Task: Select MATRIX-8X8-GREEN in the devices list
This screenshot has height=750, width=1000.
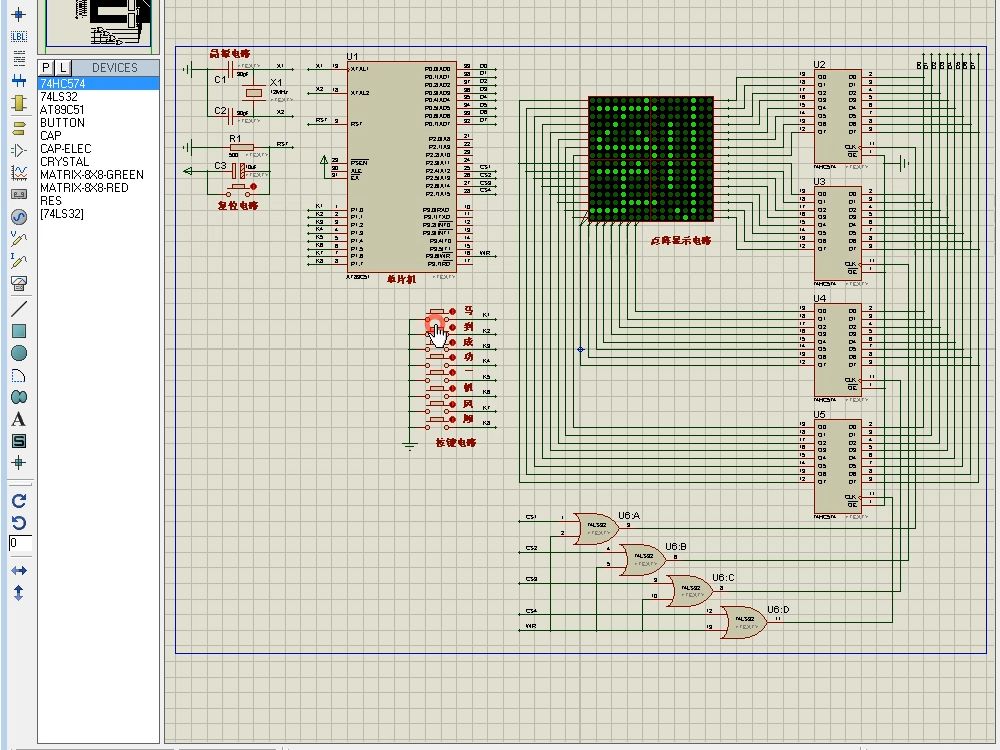Action: (x=91, y=175)
